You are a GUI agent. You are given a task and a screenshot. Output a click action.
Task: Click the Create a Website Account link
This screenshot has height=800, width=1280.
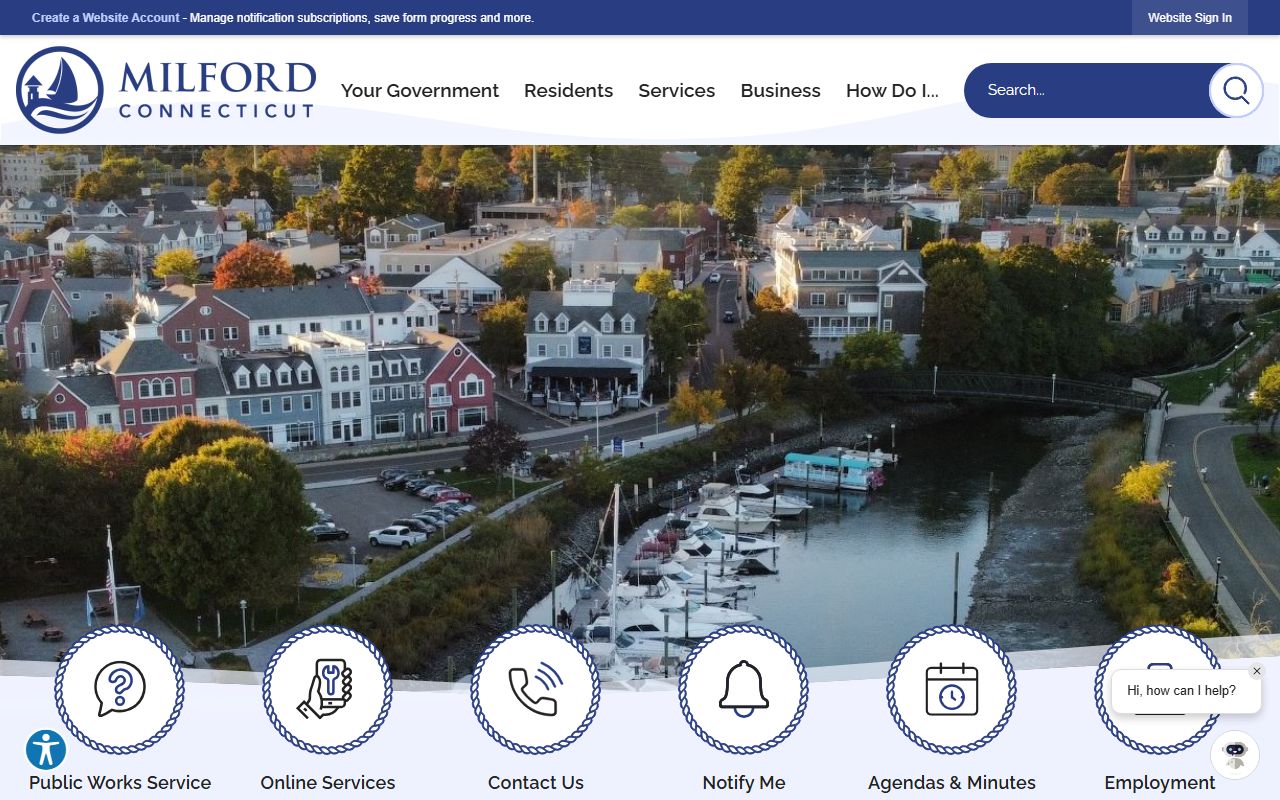(106, 18)
